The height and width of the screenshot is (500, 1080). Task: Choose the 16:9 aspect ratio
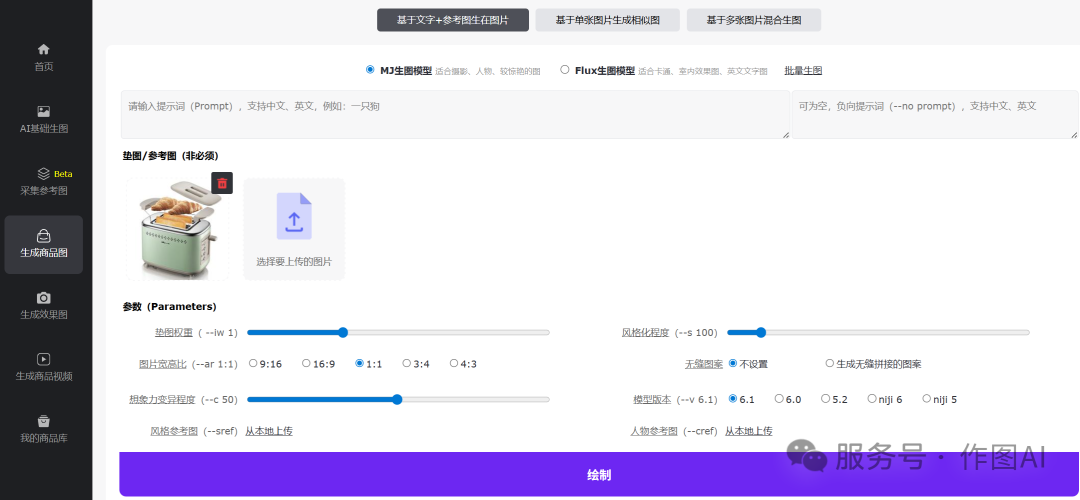point(306,363)
